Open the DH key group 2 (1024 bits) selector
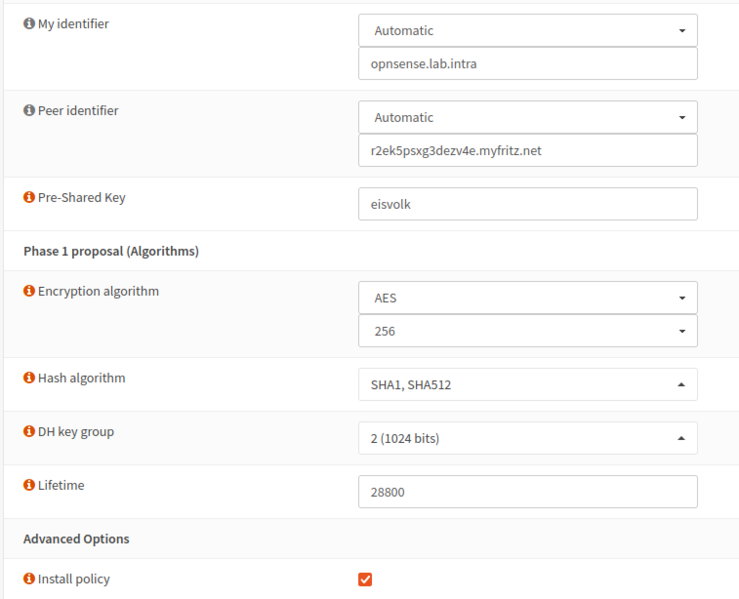739x599 pixels. [x=527, y=438]
